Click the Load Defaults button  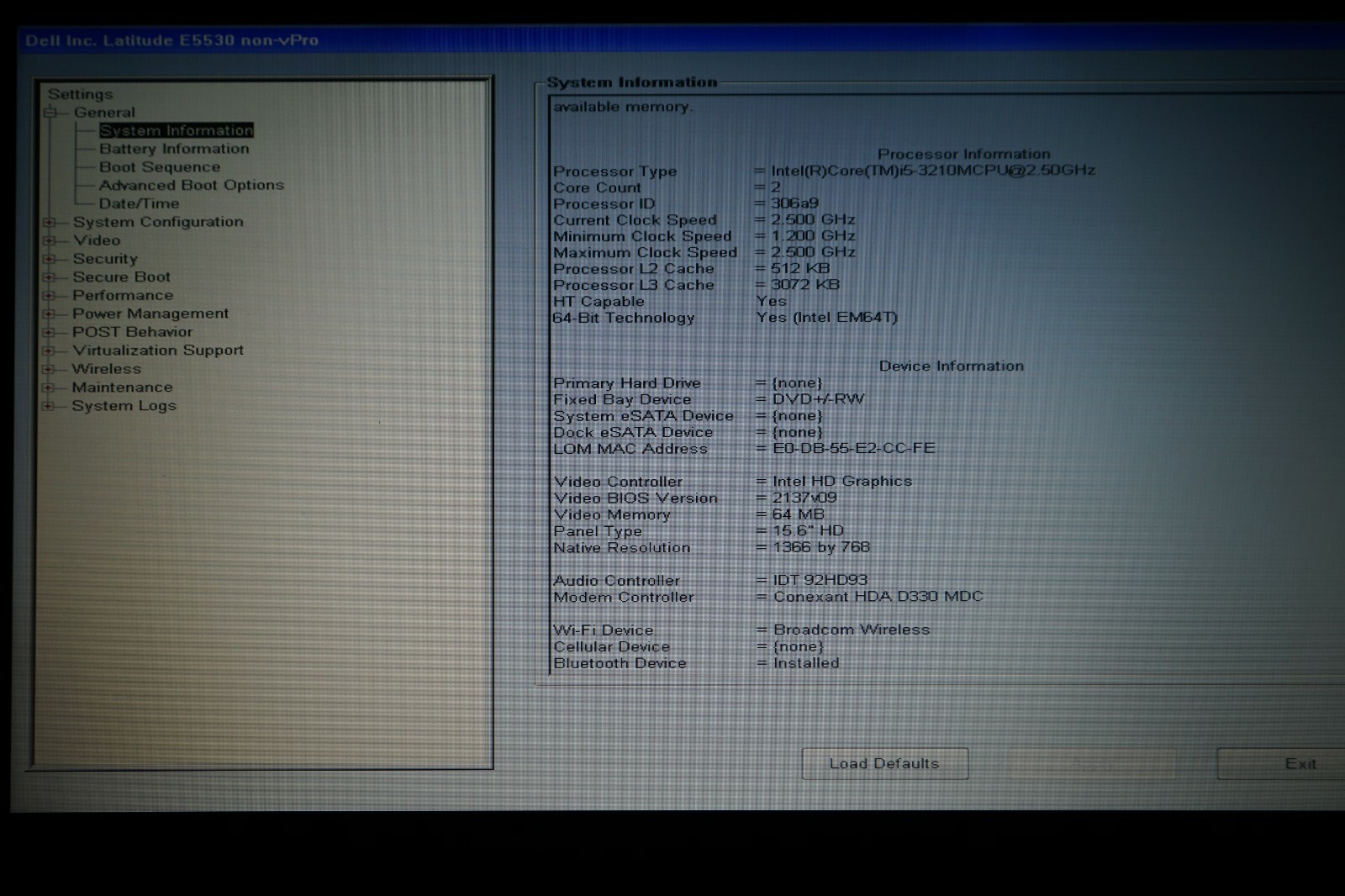[885, 764]
